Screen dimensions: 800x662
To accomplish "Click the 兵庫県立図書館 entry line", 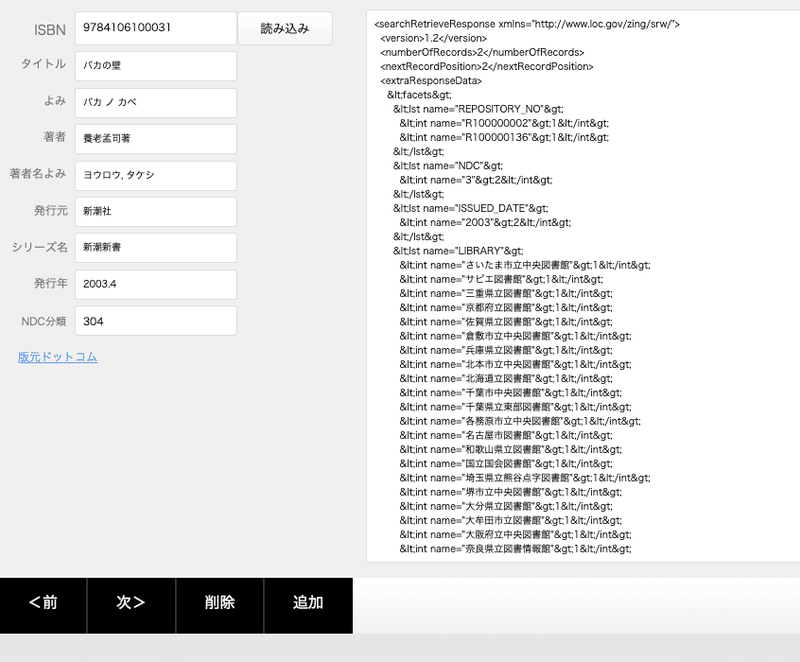I will click(506, 350).
